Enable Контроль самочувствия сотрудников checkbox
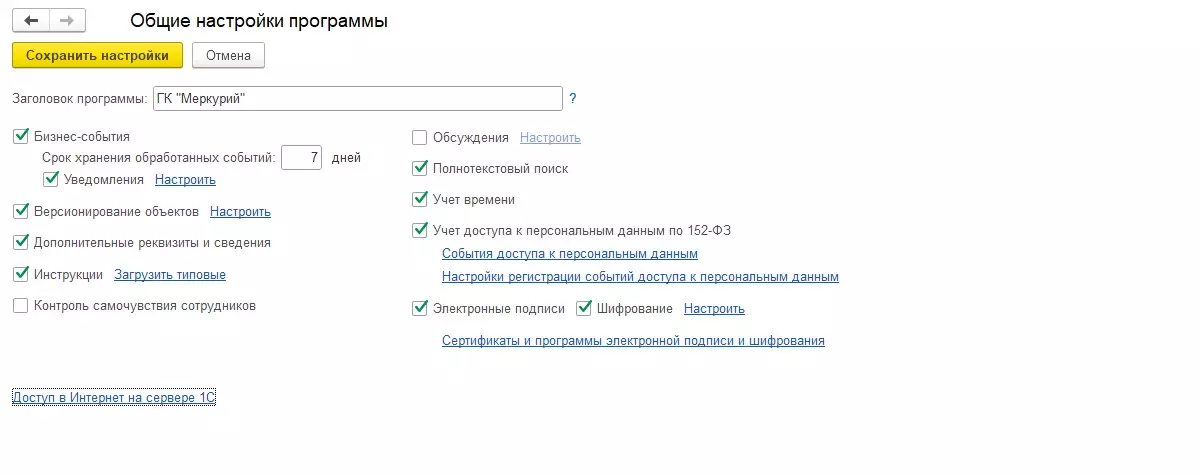The width and height of the screenshot is (1200, 475). (x=21, y=306)
